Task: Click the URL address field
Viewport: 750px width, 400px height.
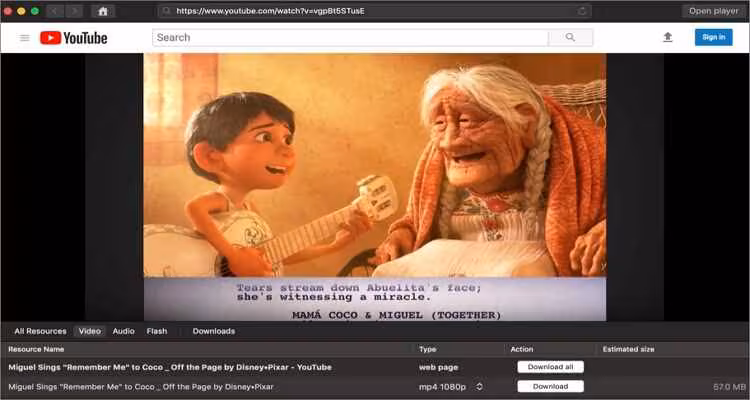Action: coord(373,11)
